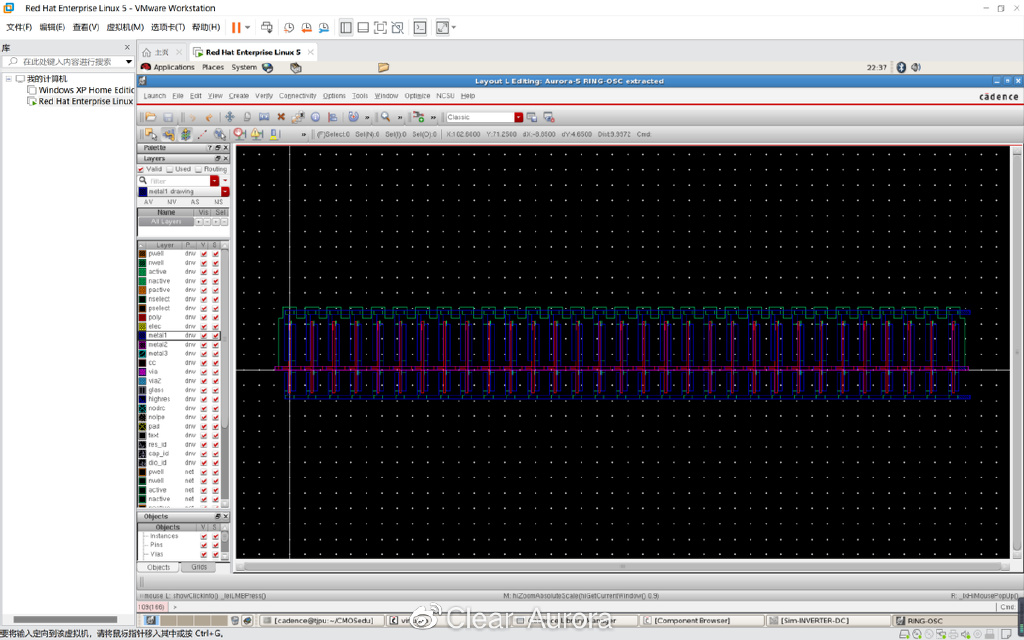The width and height of the screenshot is (1024, 640).
Task: Toggle visibility checkbox for poly layer
Action: [204, 317]
